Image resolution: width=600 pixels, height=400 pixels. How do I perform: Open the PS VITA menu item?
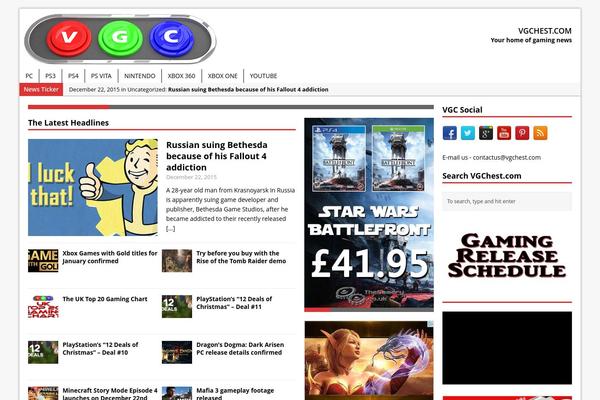(x=101, y=76)
